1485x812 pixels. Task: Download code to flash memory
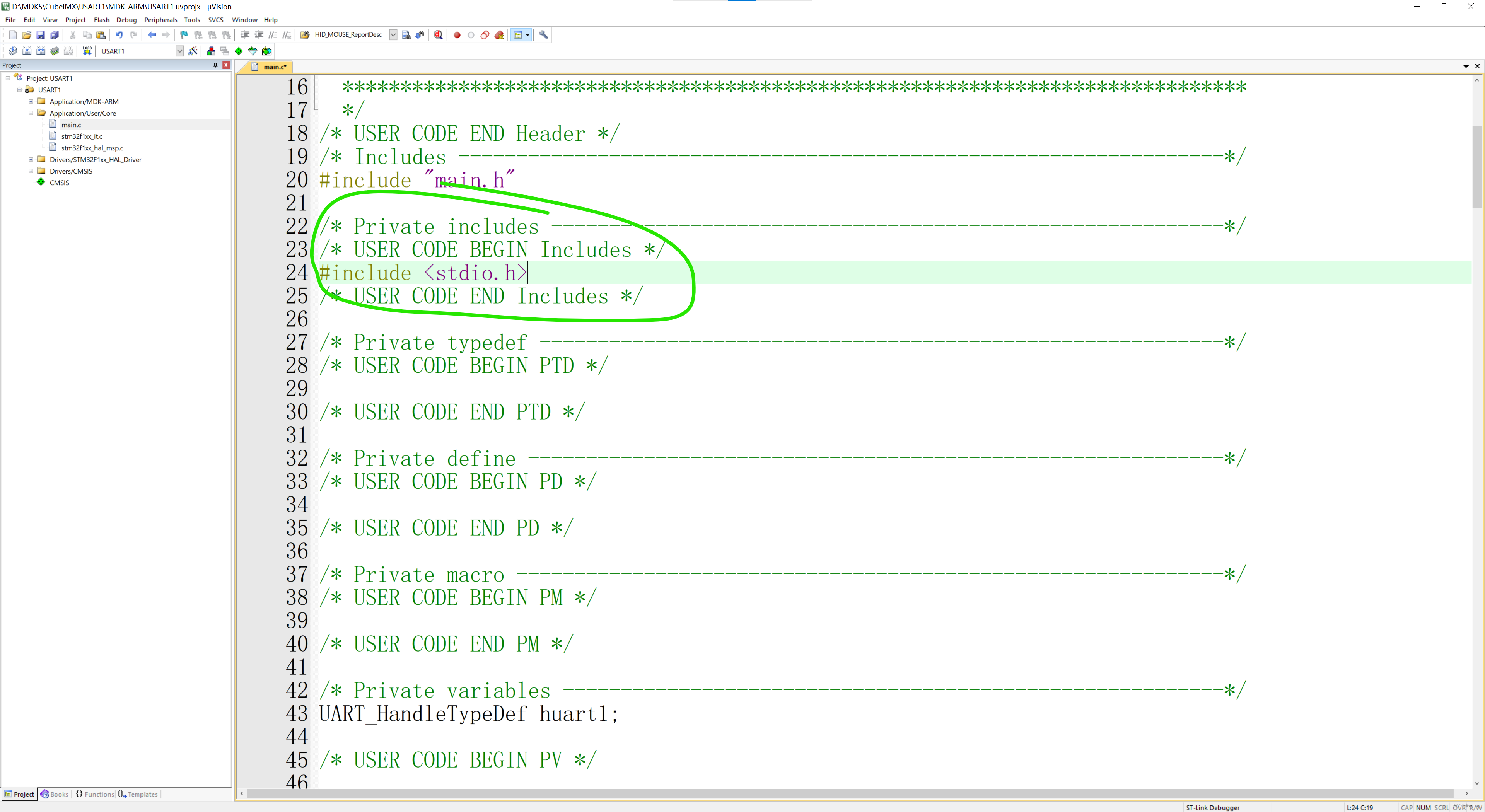87,51
